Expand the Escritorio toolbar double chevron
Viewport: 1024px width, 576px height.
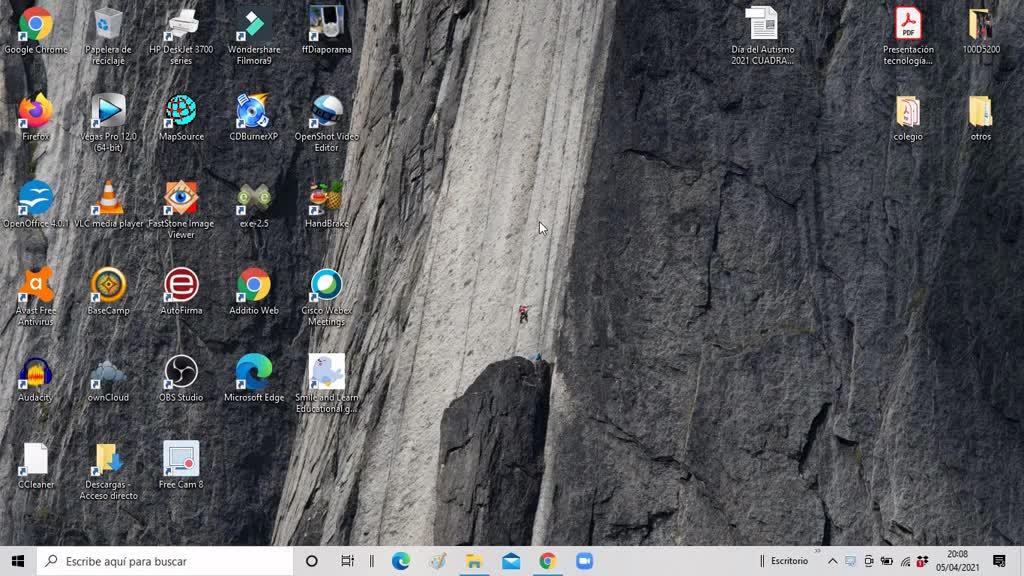[816, 552]
